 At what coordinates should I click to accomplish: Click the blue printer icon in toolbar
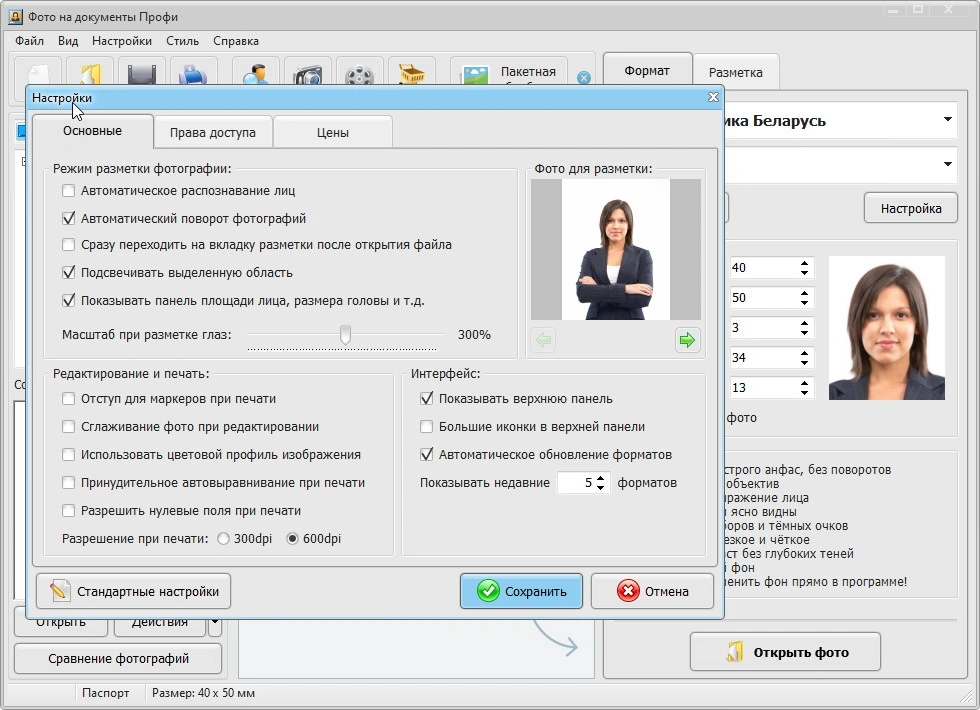(x=193, y=73)
